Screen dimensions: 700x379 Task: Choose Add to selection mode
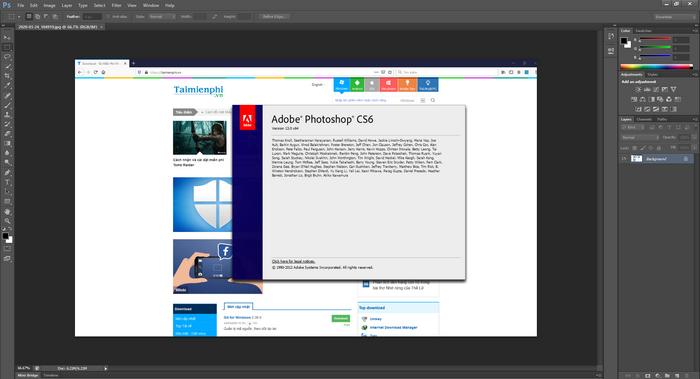(38, 17)
